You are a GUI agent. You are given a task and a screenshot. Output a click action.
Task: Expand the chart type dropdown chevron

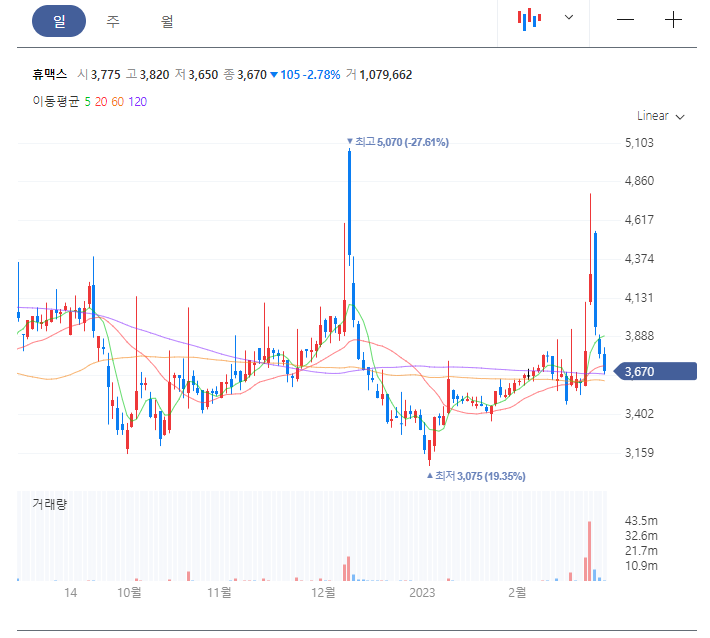tap(569, 17)
